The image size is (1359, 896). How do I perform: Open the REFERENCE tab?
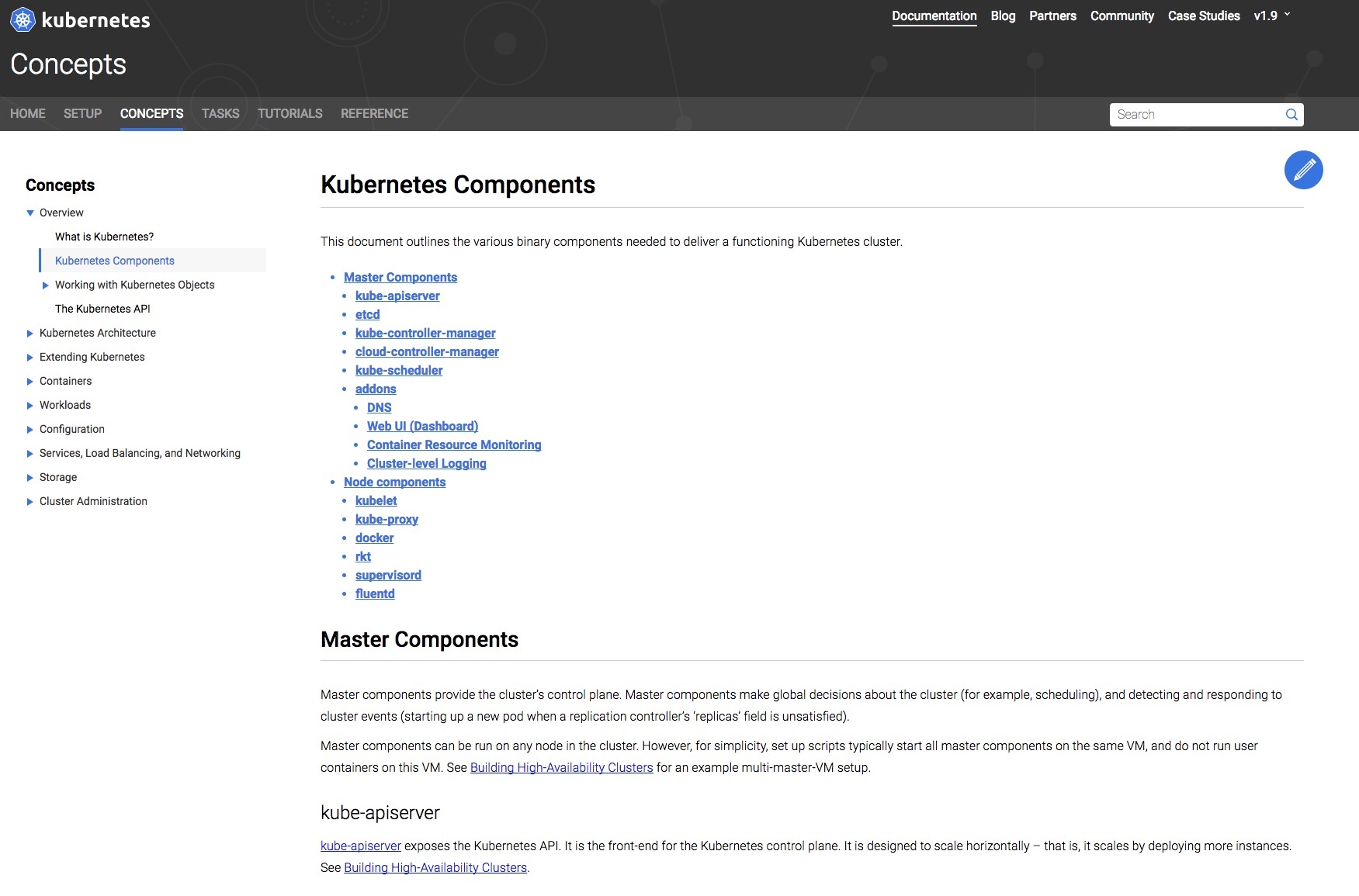click(374, 113)
